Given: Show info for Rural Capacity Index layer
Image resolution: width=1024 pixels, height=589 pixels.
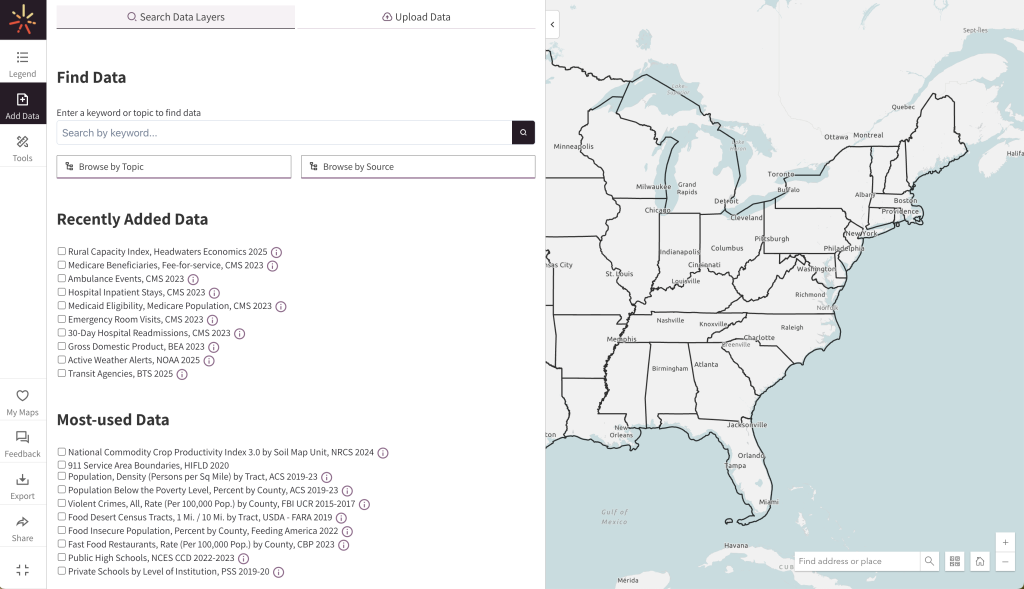Looking at the screenshot, I should point(277,252).
